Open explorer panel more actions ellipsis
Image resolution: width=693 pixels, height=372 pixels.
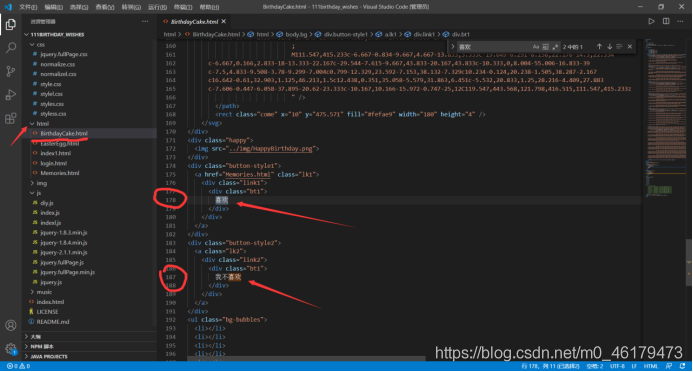pyautogui.click(x=145, y=21)
